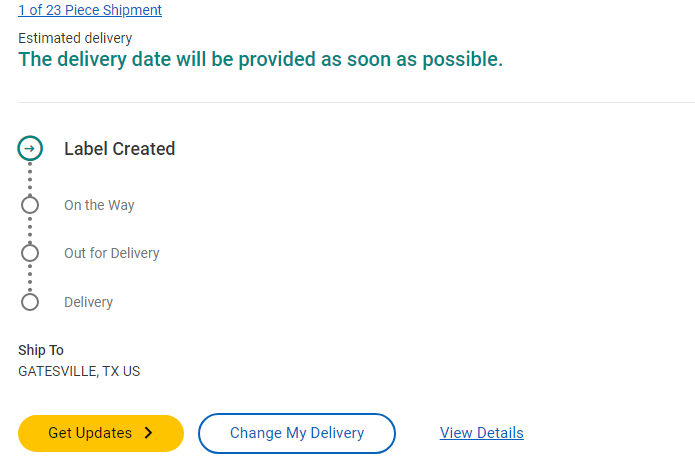This screenshot has width=695, height=460.
Task: Click the Out for Delivery step circle
Action: click(30, 253)
